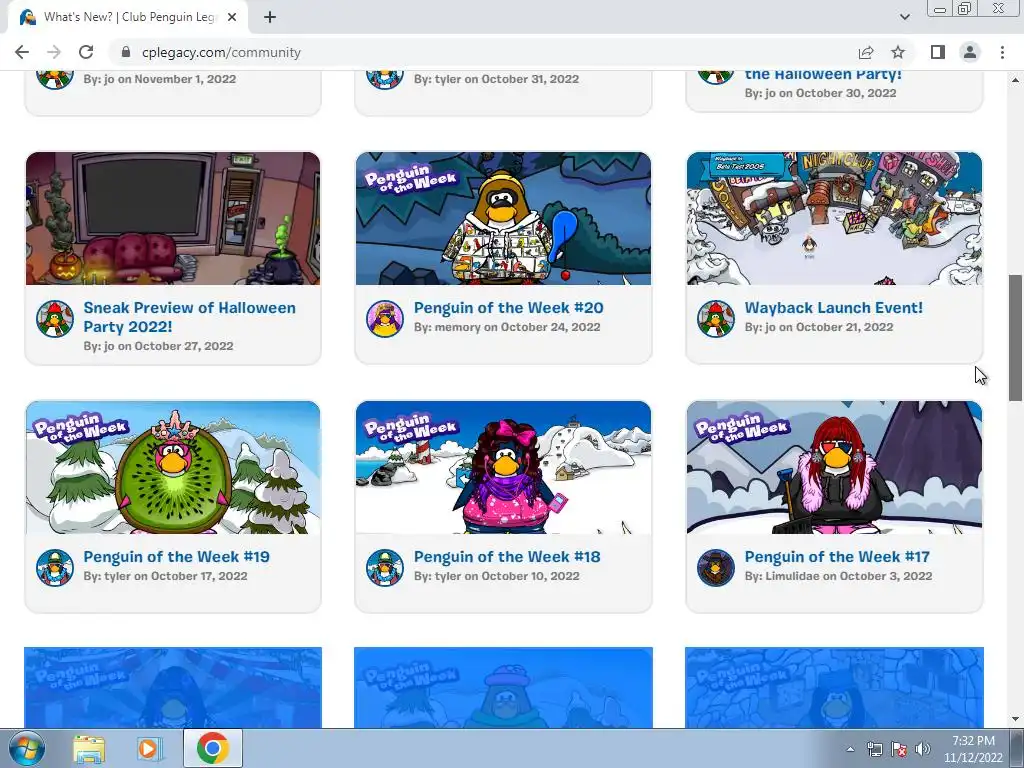Click the page scrollbar thumb

coord(1016,338)
